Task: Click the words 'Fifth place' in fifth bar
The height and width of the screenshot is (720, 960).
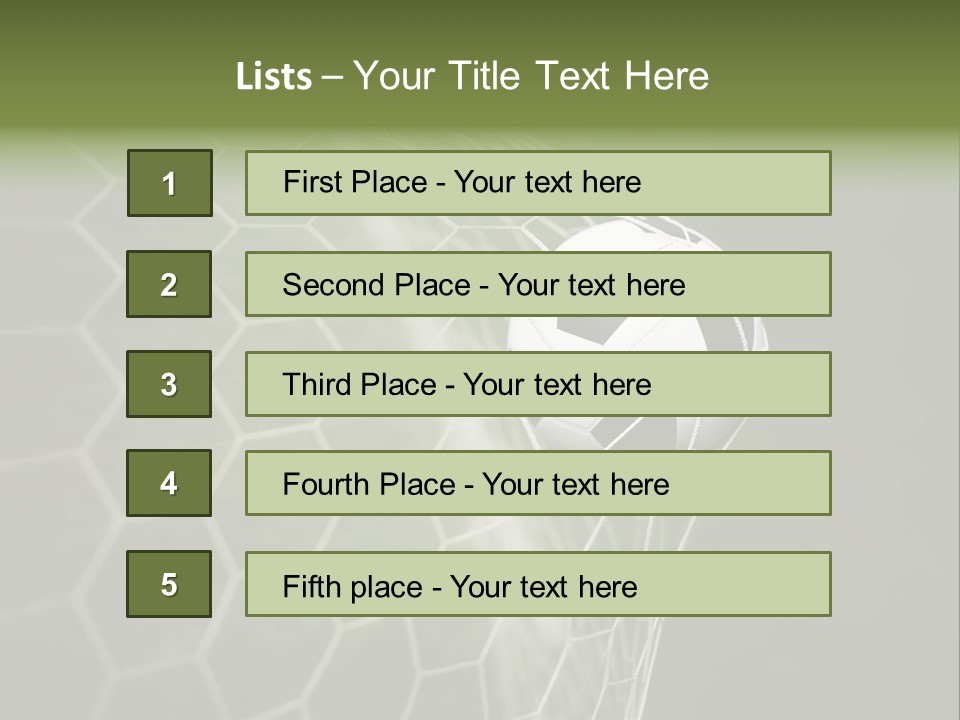Action: 353,587
